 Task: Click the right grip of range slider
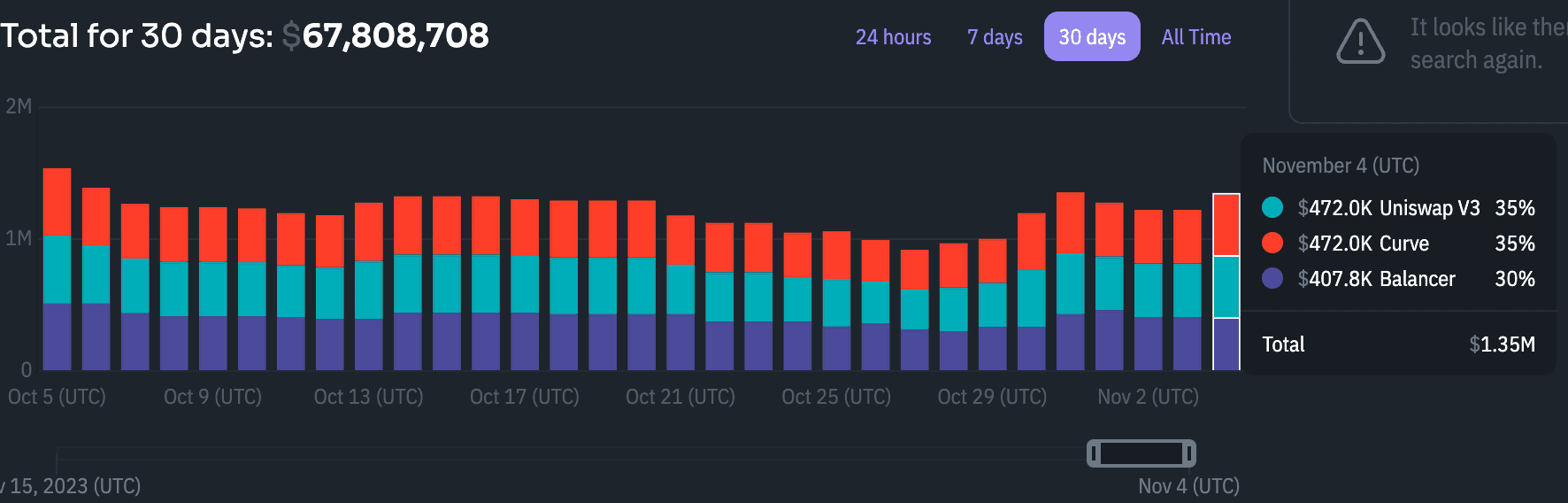(1189, 453)
